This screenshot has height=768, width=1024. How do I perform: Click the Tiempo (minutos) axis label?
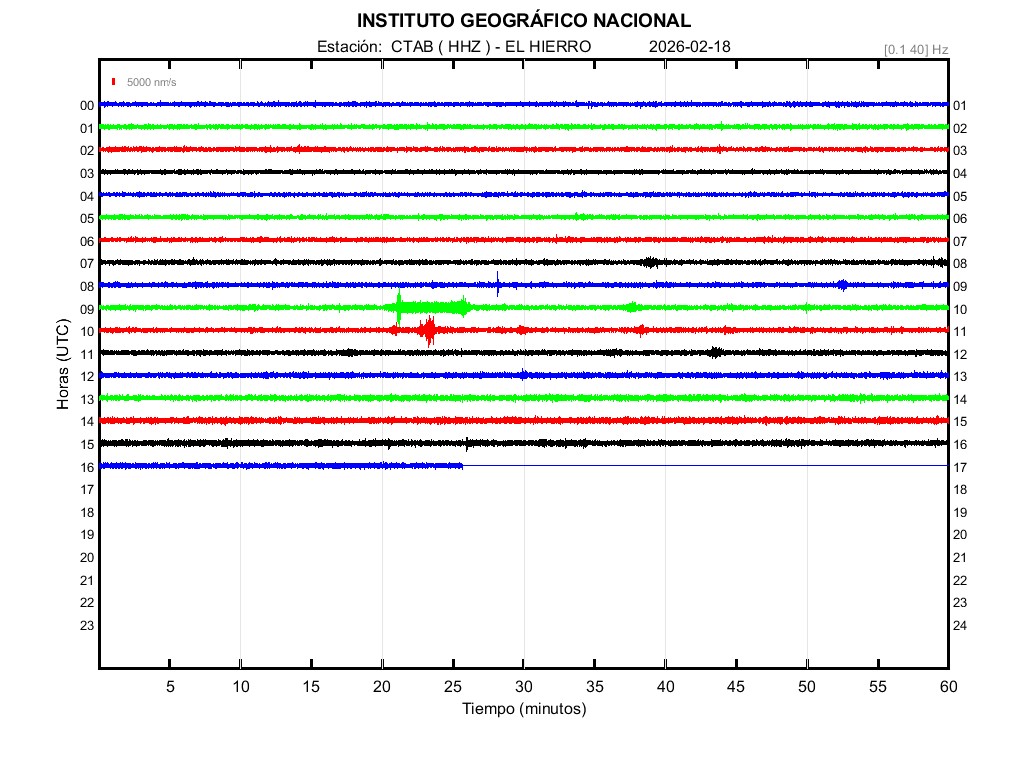coord(523,709)
